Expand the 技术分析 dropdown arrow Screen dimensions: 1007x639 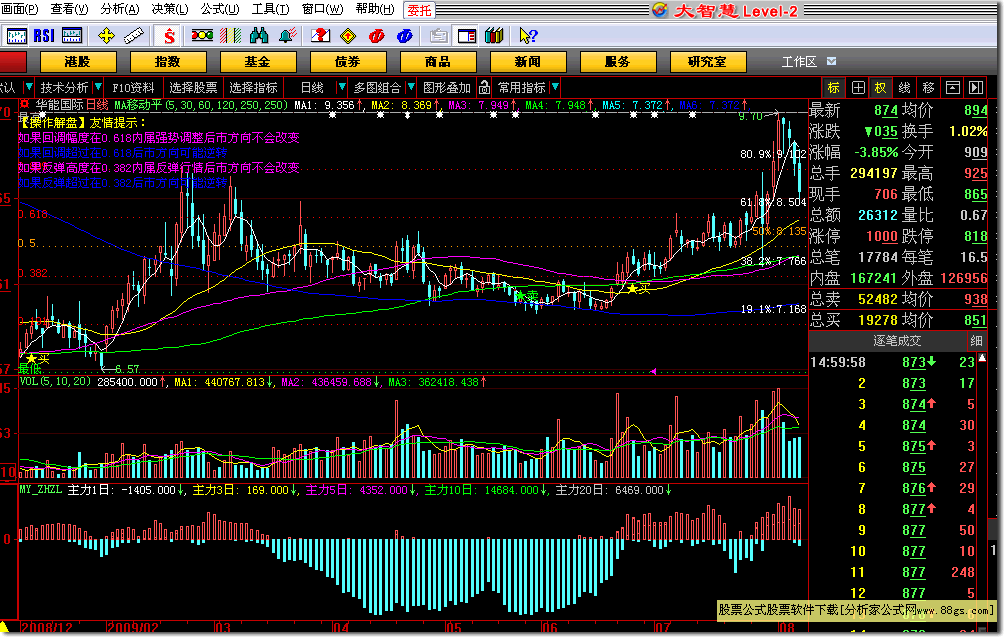[x=98, y=87]
